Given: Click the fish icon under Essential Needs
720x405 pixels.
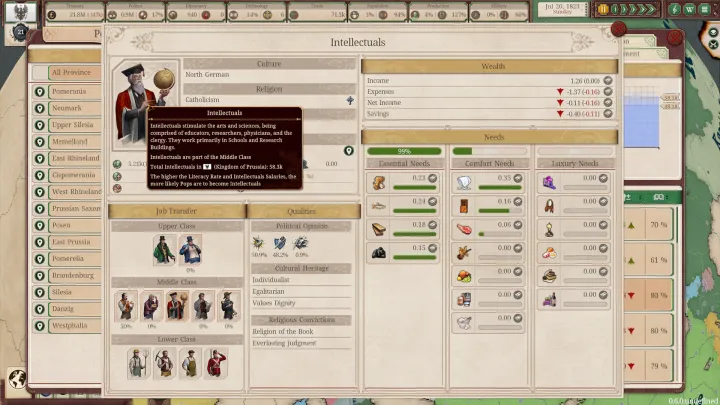Looking at the screenshot, I should click(379, 203).
